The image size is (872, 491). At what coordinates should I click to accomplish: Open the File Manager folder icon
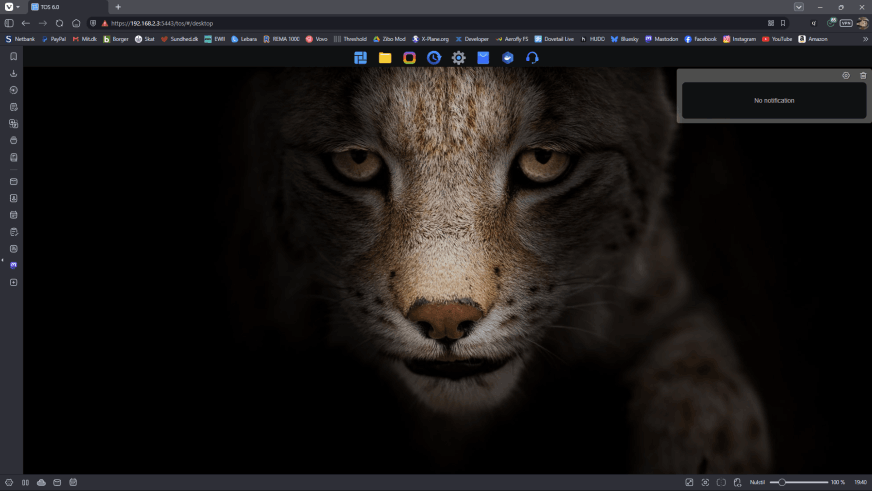pos(385,58)
